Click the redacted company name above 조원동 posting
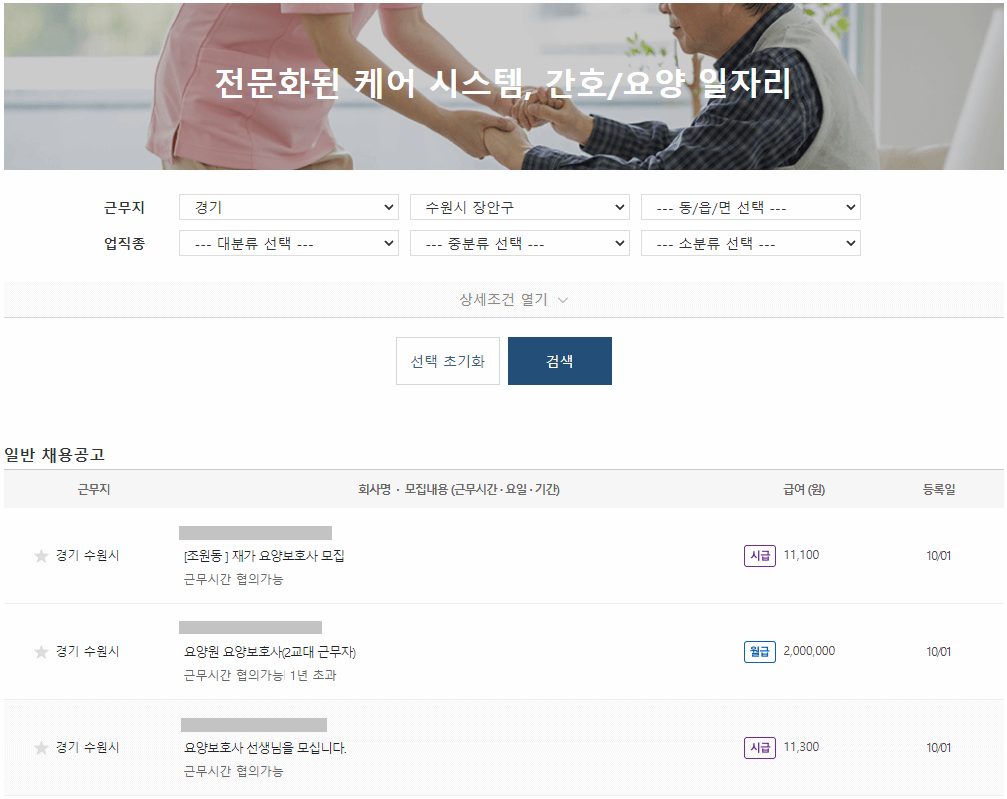Image resolution: width=1007 pixels, height=799 pixels. pyautogui.click(x=256, y=533)
